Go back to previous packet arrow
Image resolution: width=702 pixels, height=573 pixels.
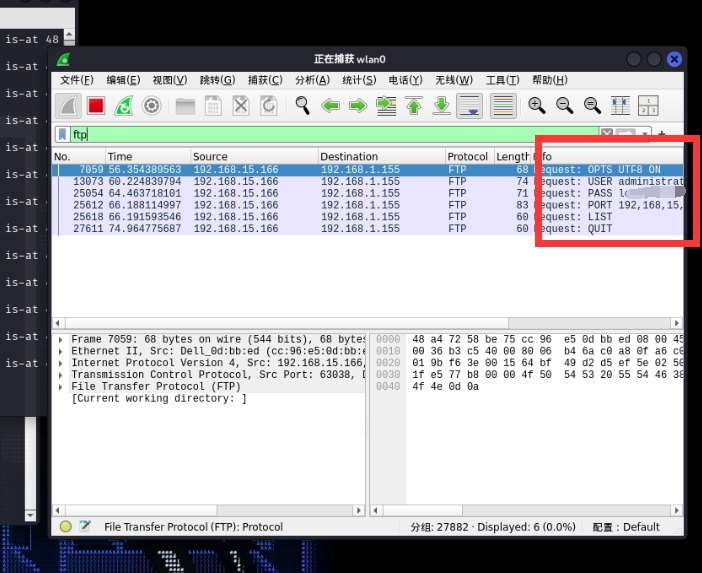tap(330, 105)
